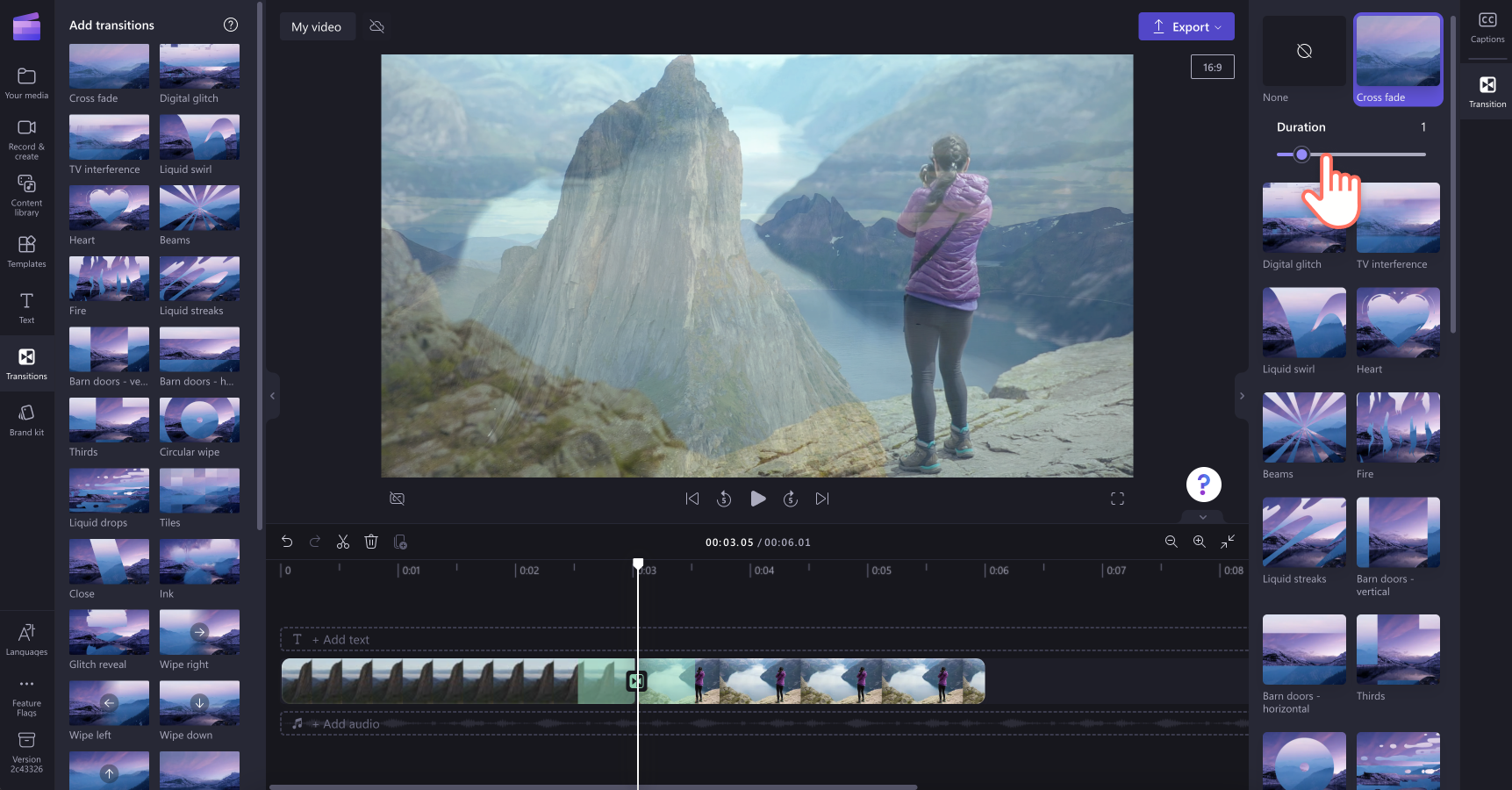Select Ink transition thumbnail

199,562
